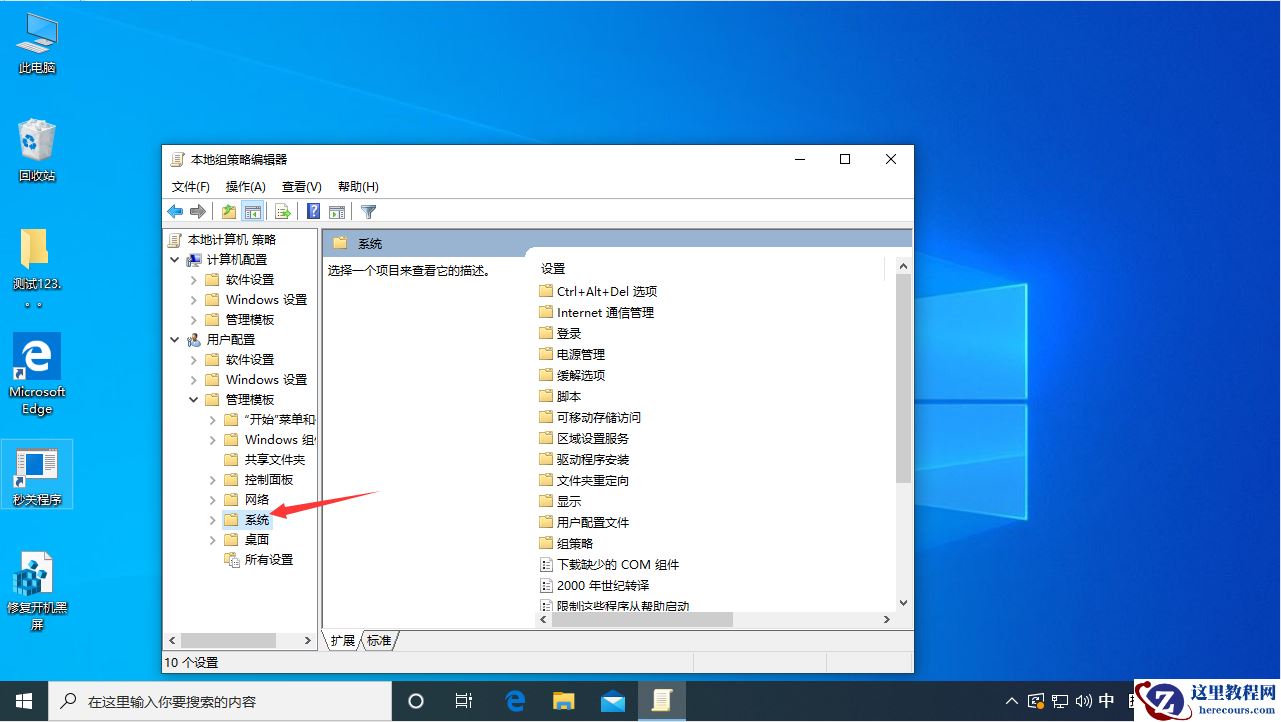Viewport: 1281px width, 722px height.
Task: Open help via the blue question mark icon
Action: 312,211
